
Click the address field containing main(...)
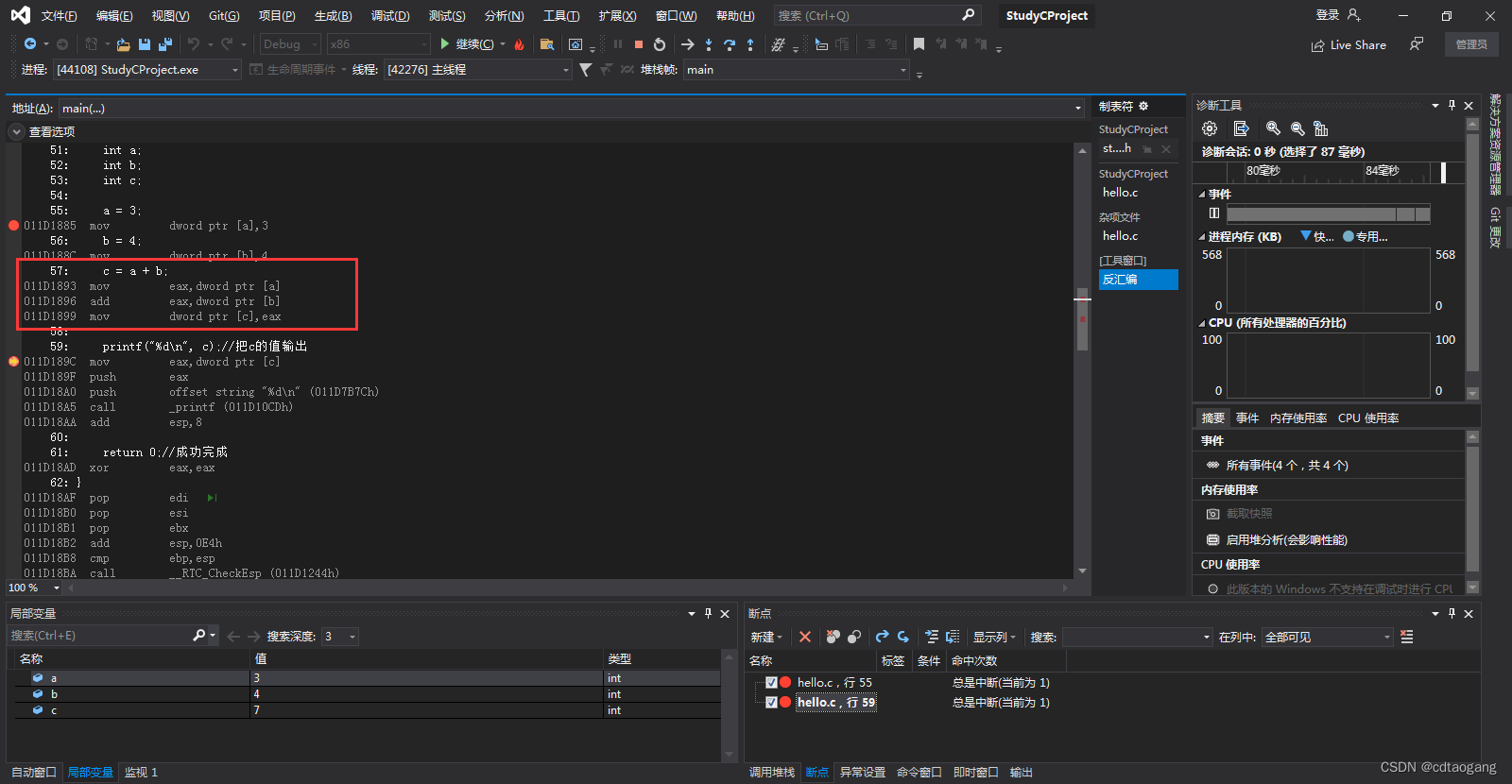click(570, 108)
